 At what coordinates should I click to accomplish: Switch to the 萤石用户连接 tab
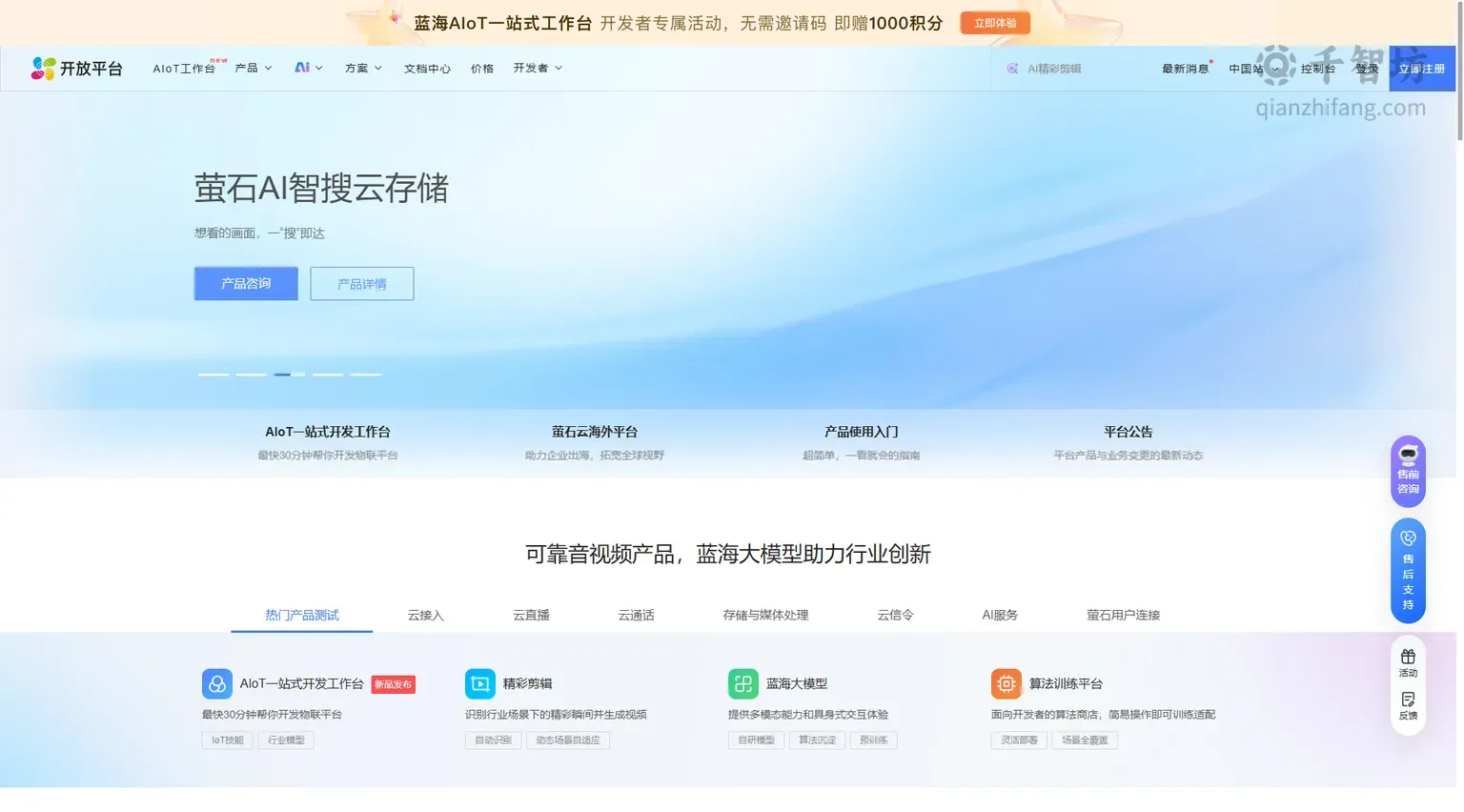[1123, 615]
